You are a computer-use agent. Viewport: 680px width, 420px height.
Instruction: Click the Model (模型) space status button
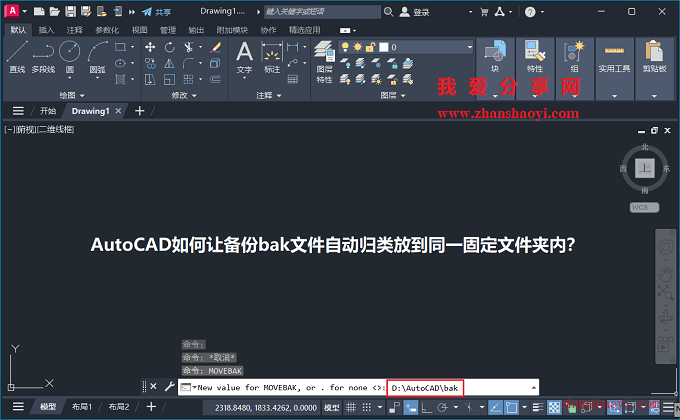332,407
